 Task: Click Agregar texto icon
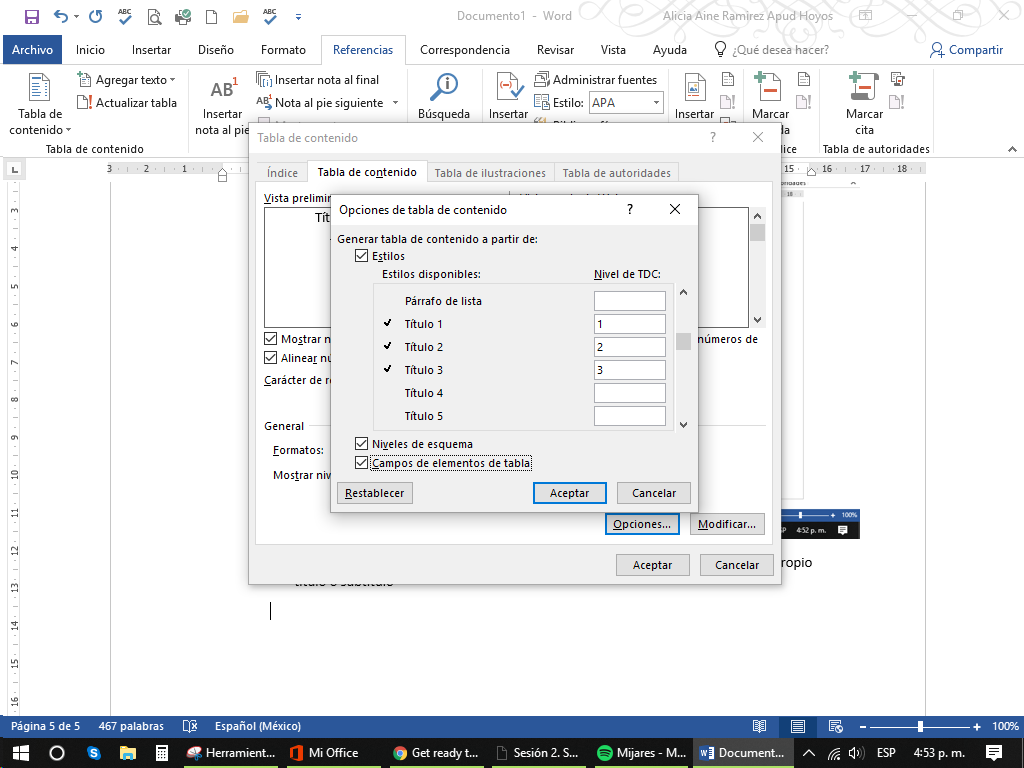tap(84, 80)
